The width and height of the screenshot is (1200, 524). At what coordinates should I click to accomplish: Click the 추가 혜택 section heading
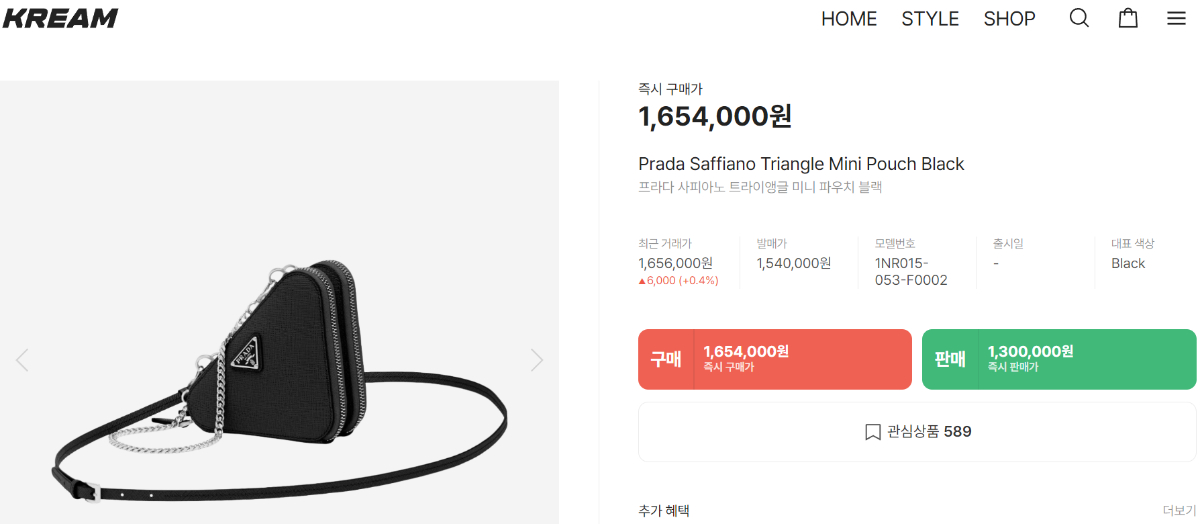click(x=664, y=511)
